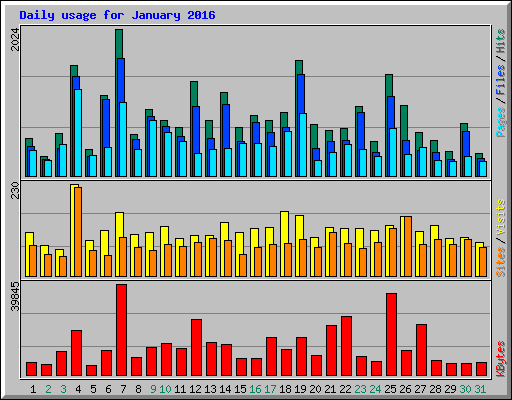Screen dimensions: 512x400
Task: Click day label 4 on x-axis
Action: tap(78, 389)
